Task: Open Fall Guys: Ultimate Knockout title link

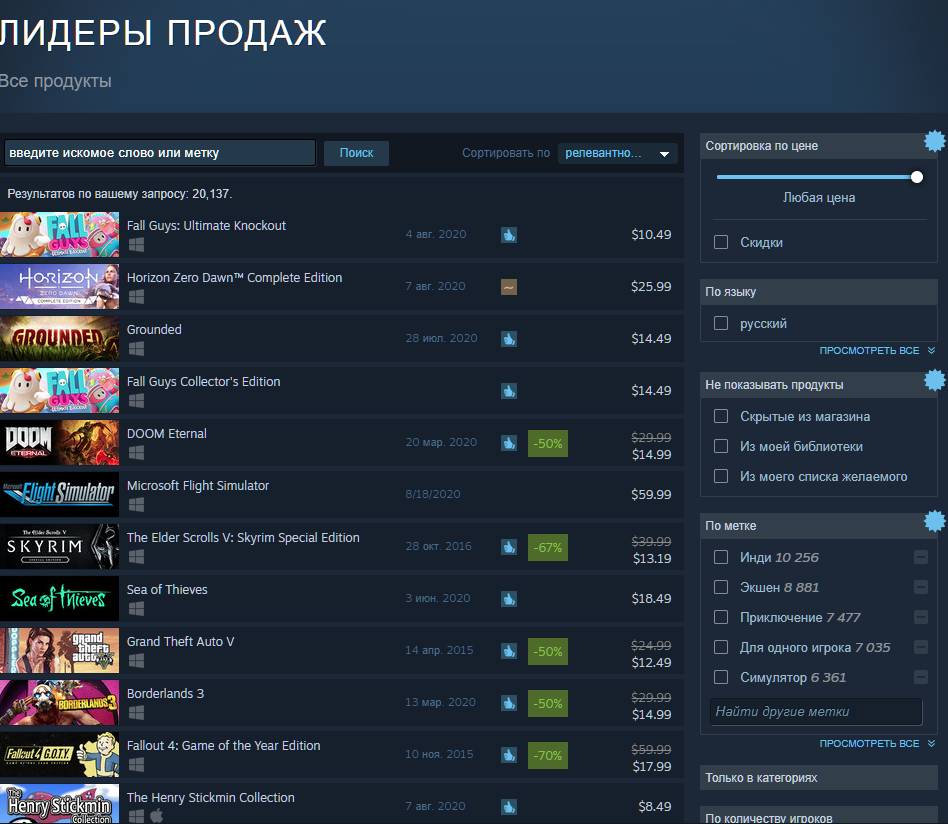Action: 206,225
